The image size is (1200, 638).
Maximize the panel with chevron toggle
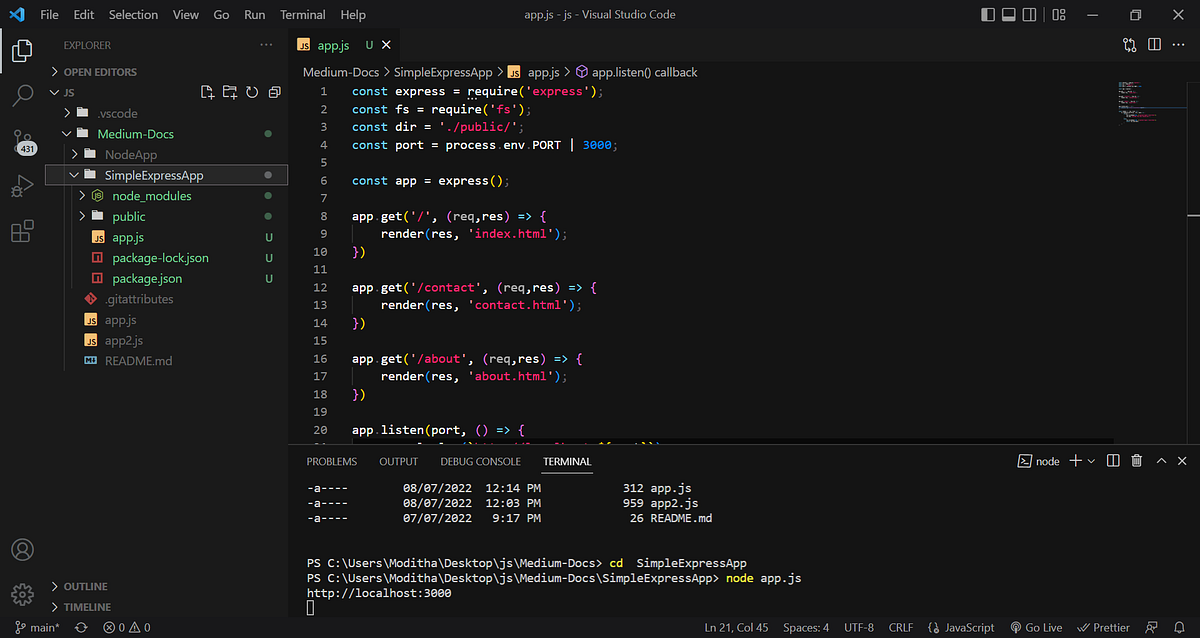1159,460
